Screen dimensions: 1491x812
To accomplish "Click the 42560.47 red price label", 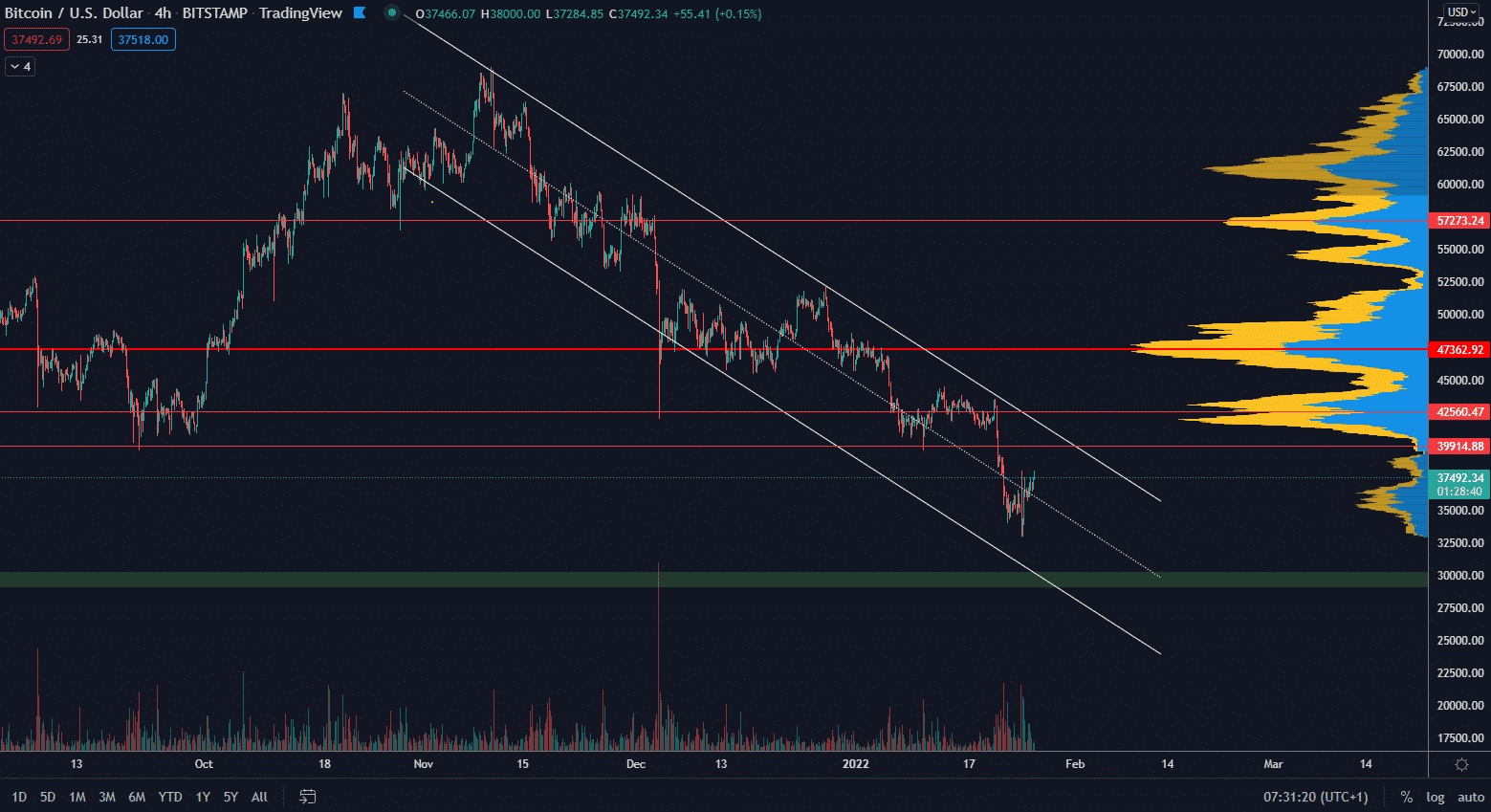I will pos(1459,412).
